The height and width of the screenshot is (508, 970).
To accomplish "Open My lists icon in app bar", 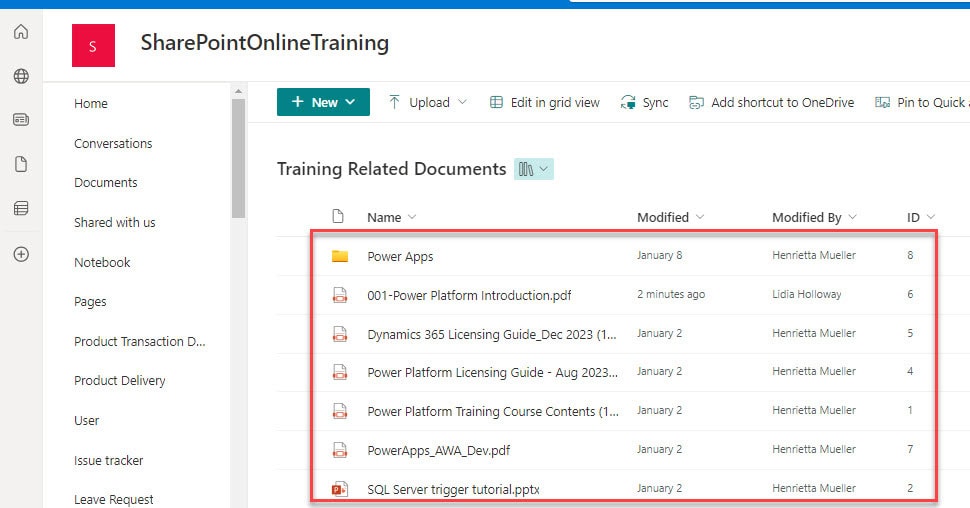I will [x=21, y=209].
